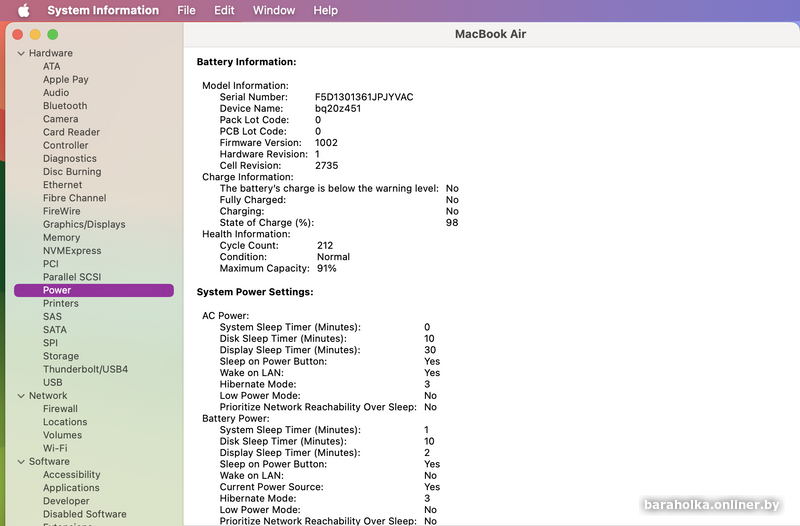Select Ethernet in the sidebar
Viewport: 800px width, 526px height.
pos(62,185)
